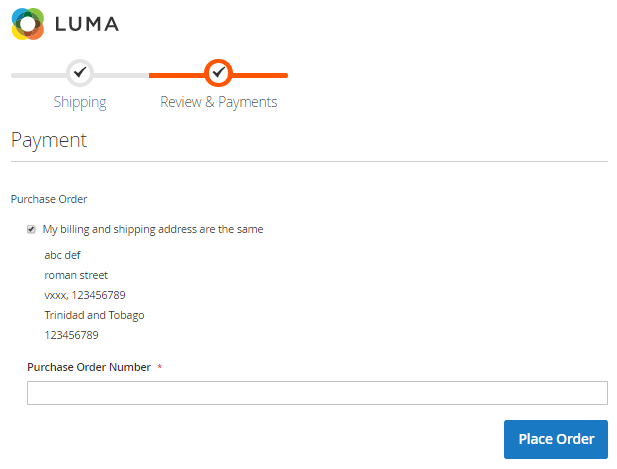The width and height of the screenshot is (617, 469).
Task: Click the orange Review & Payments checkmark circle
Action: point(218,73)
